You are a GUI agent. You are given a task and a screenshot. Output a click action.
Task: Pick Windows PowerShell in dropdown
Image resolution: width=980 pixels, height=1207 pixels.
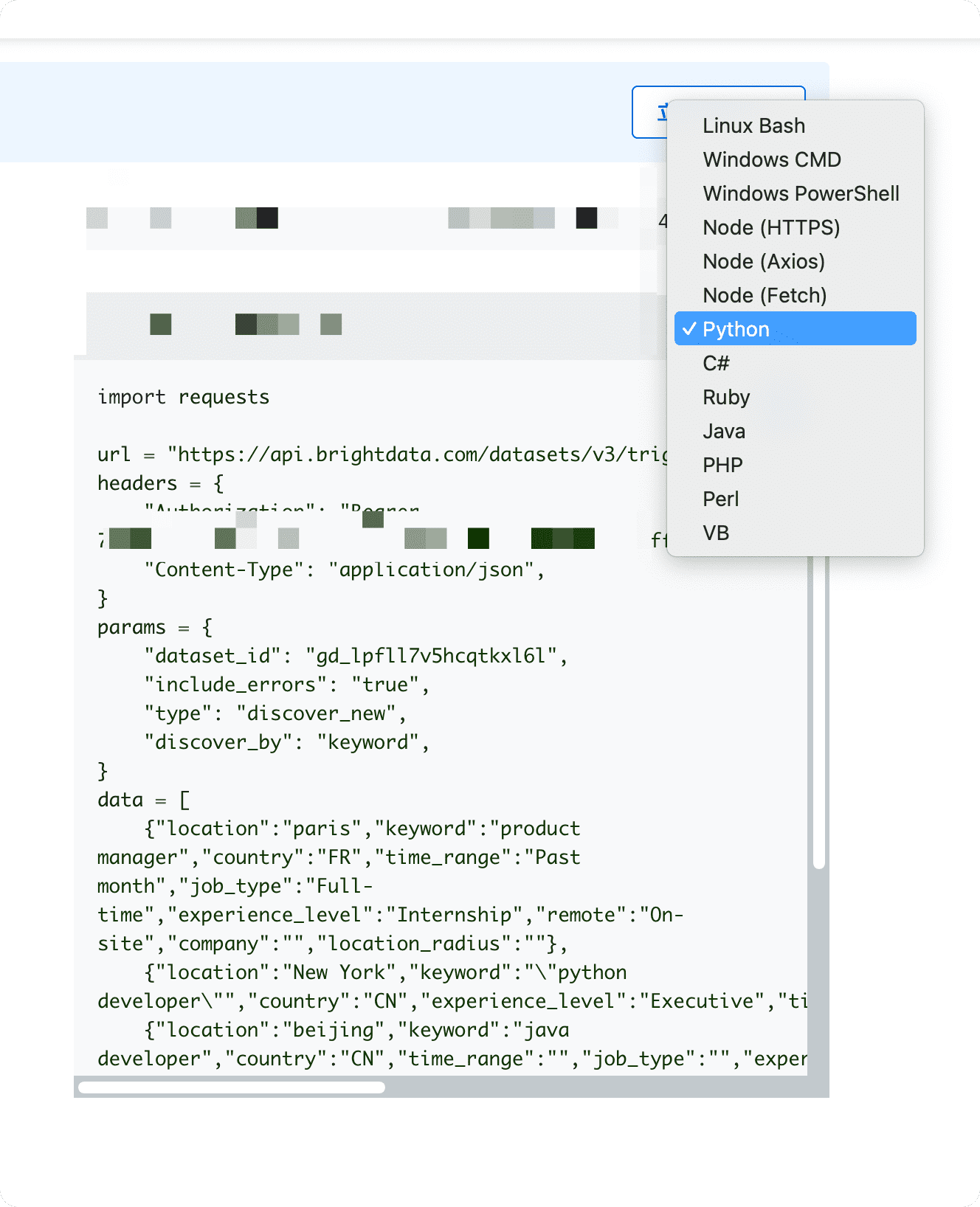click(795, 194)
